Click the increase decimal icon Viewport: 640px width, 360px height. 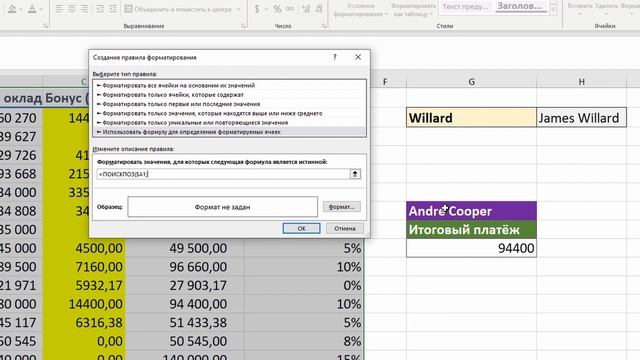coord(306,9)
